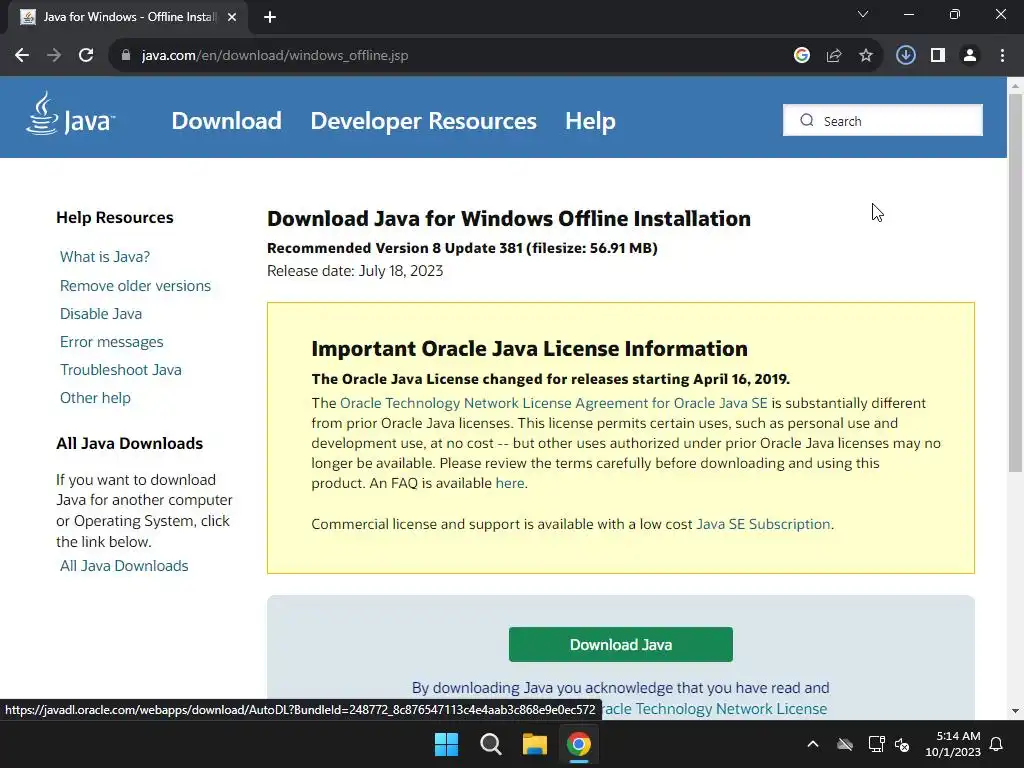View site information lock icon
This screenshot has height=768, width=1024.
(x=126, y=56)
